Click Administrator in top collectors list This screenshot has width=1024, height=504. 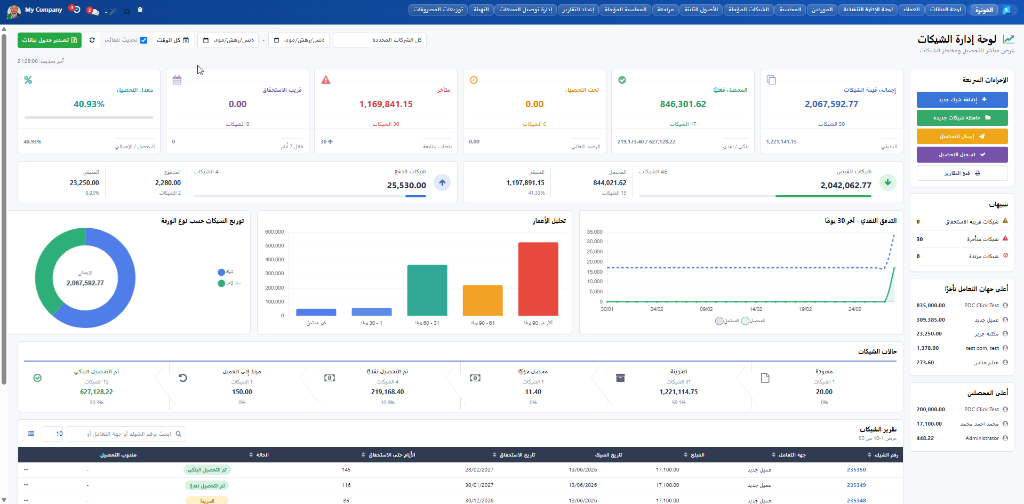click(982, 438)
